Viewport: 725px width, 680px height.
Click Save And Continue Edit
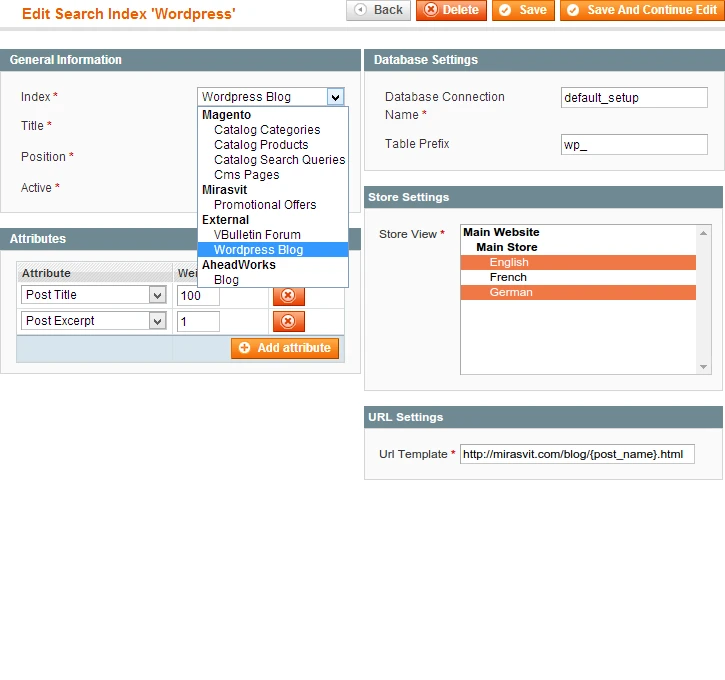[641, 10]
